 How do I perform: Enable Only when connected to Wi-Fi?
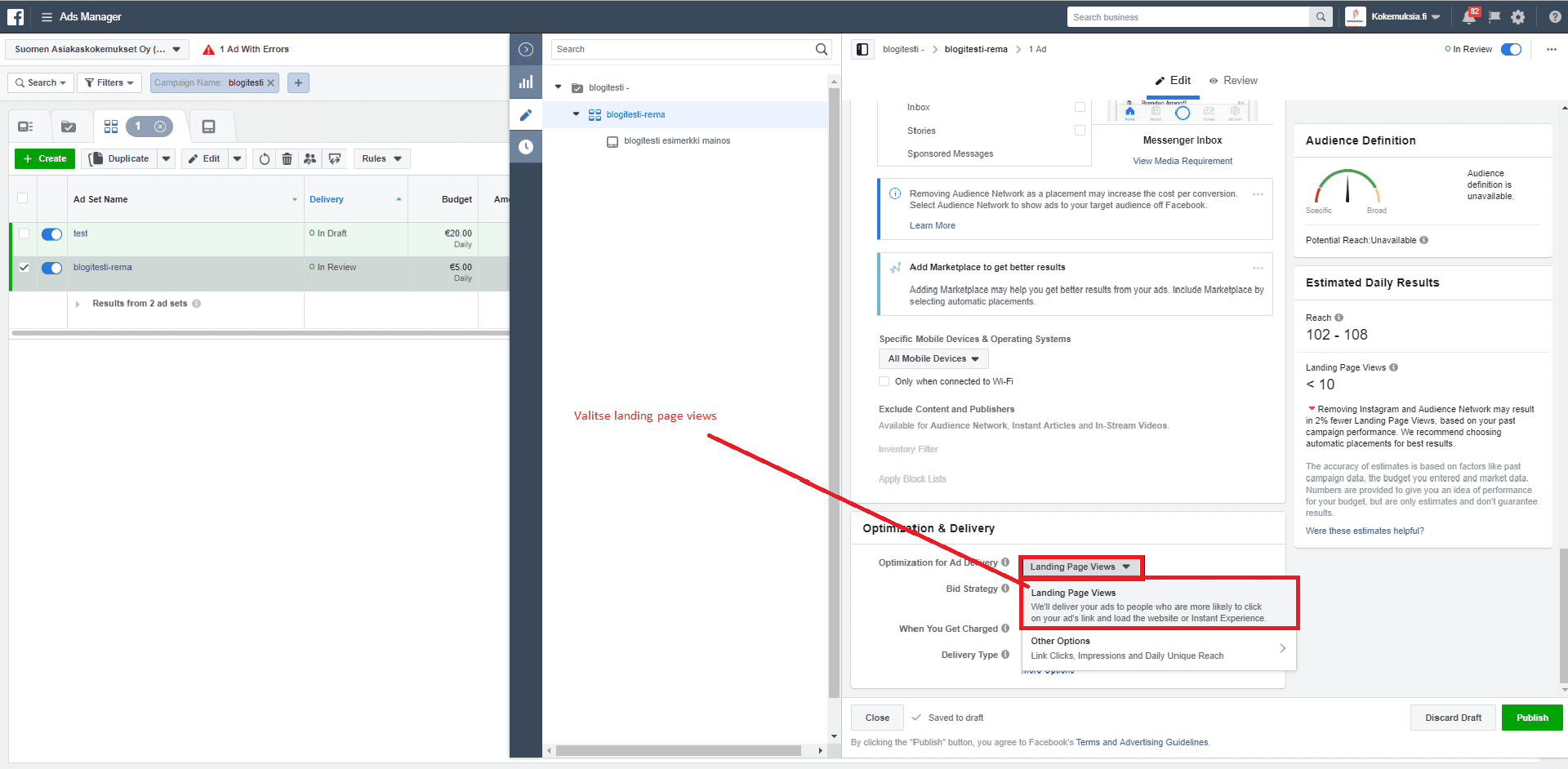click(884, 381)
